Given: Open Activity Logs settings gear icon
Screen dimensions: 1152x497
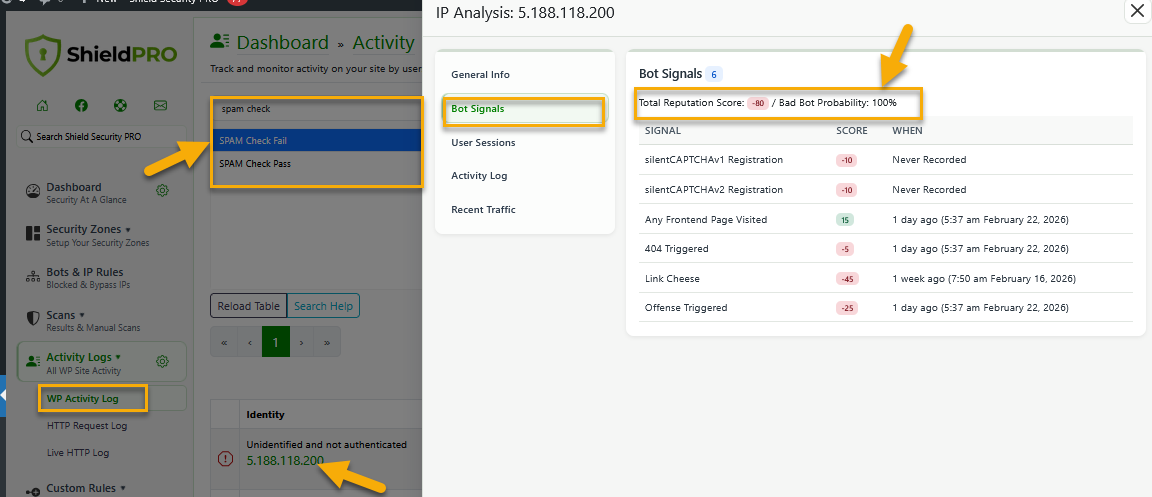Looking at the screenshot, I should (162, 362).
